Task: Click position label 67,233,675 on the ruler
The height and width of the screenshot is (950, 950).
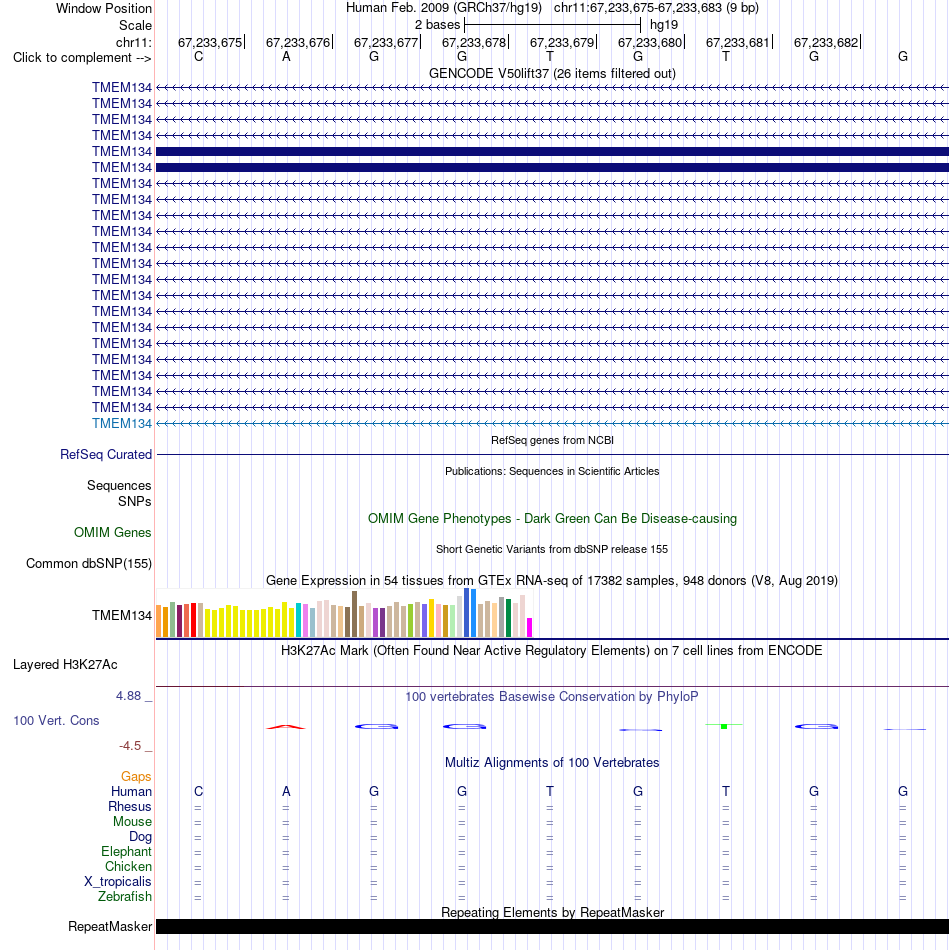Action: click(x=210, y=42)
